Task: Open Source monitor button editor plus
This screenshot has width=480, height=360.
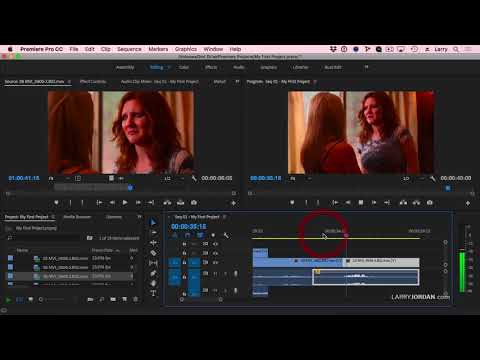Action: click(x=233, y=203)
